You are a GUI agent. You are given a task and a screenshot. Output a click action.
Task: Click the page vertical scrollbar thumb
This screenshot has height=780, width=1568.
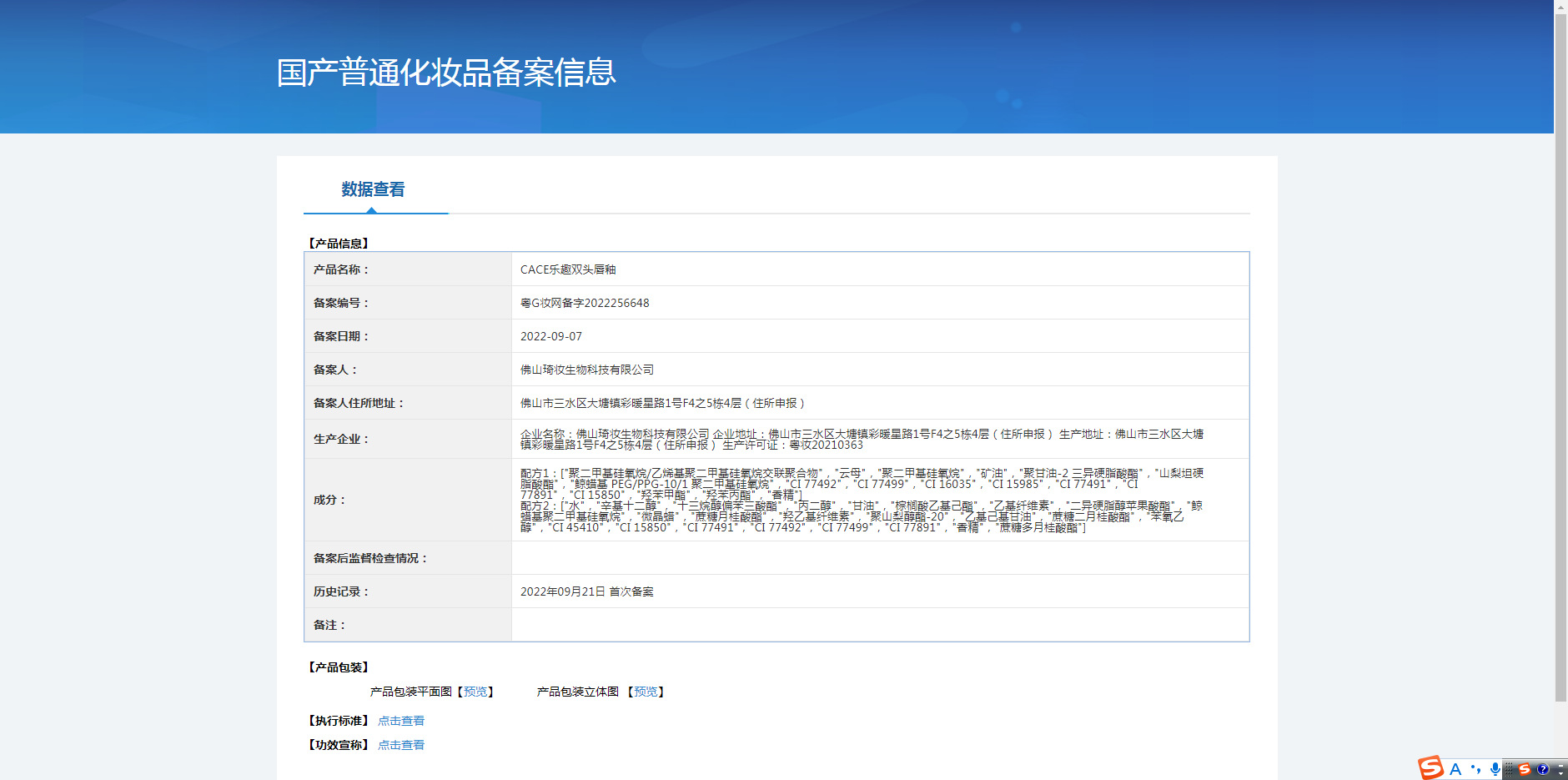(x=1560, y=357)
